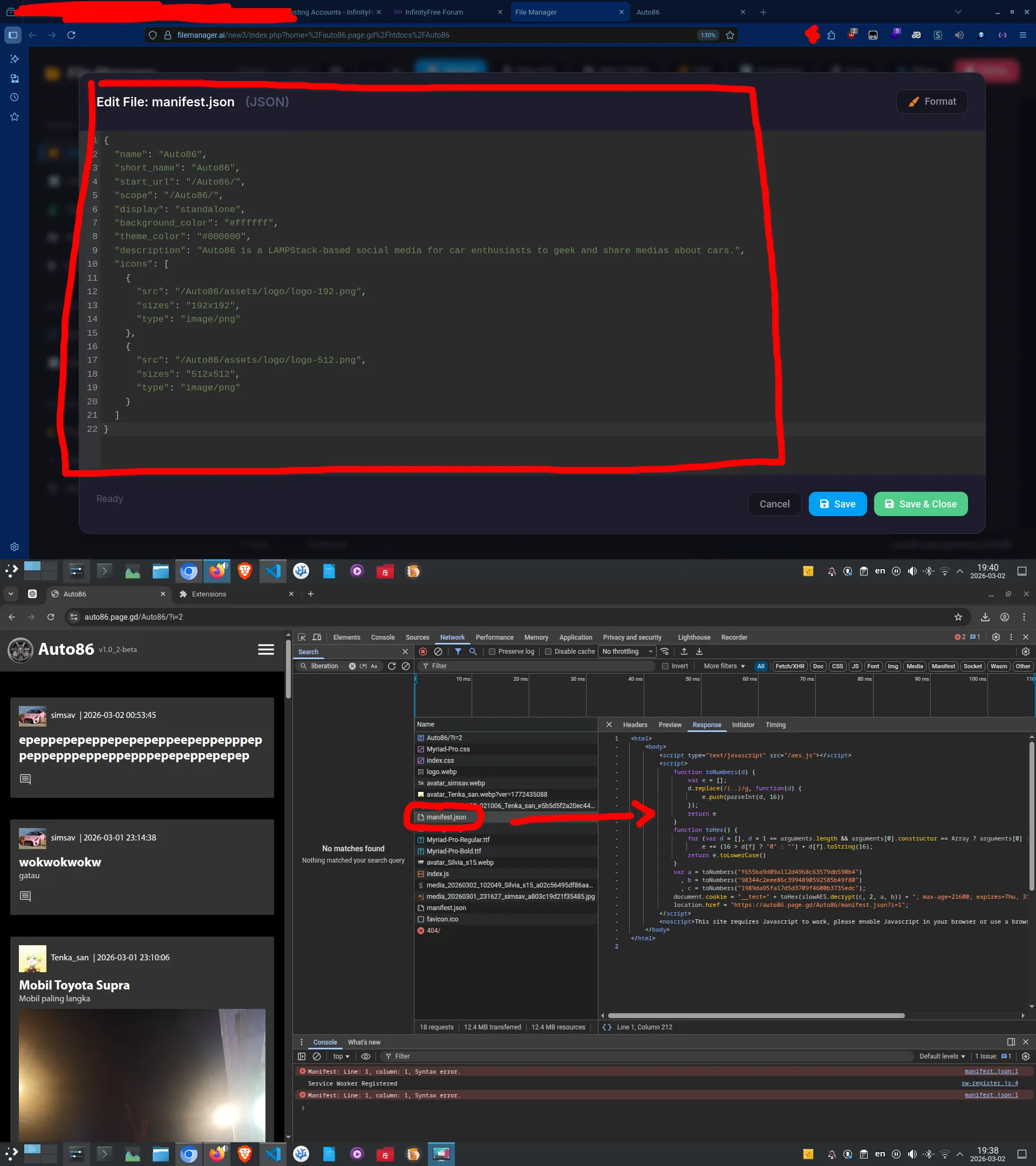
Task: Clear the network log
Action: coord(438,652)
